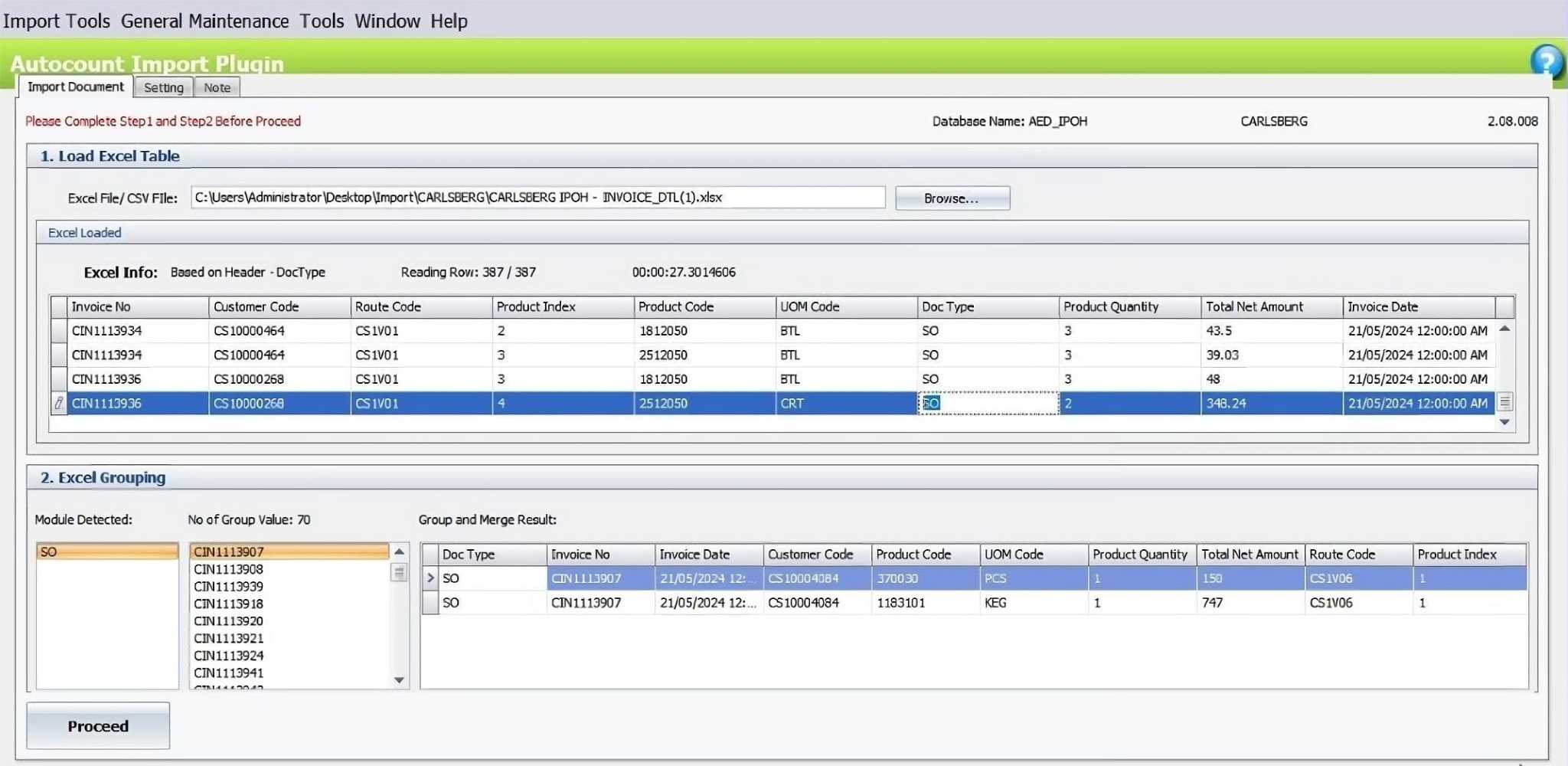Select CIN1113941 in the group value list
Screen dimensions: 1568x766
(x=289, y=673)
